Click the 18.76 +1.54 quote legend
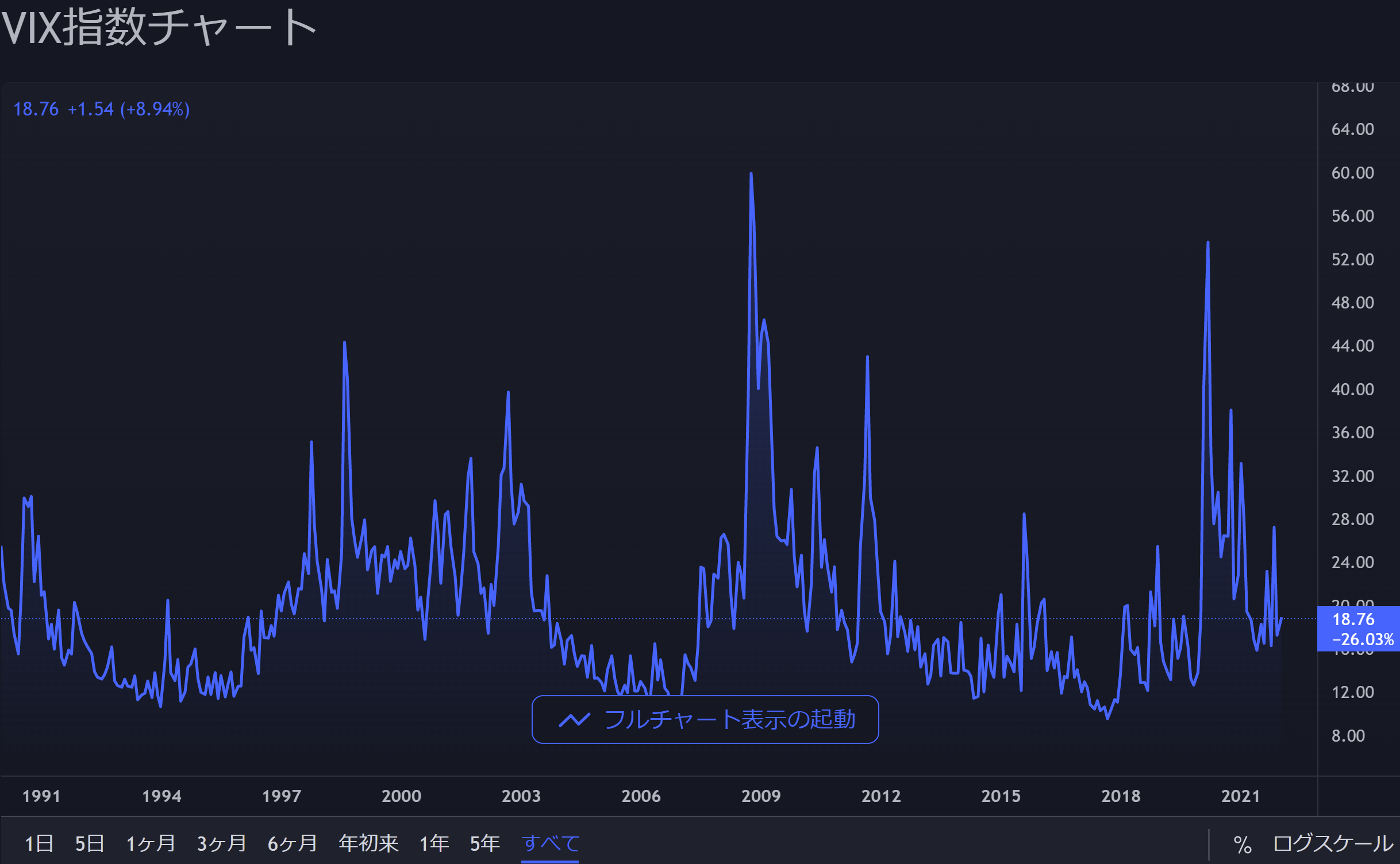This screenshot has width=1400, height=864. pos(101,109)
